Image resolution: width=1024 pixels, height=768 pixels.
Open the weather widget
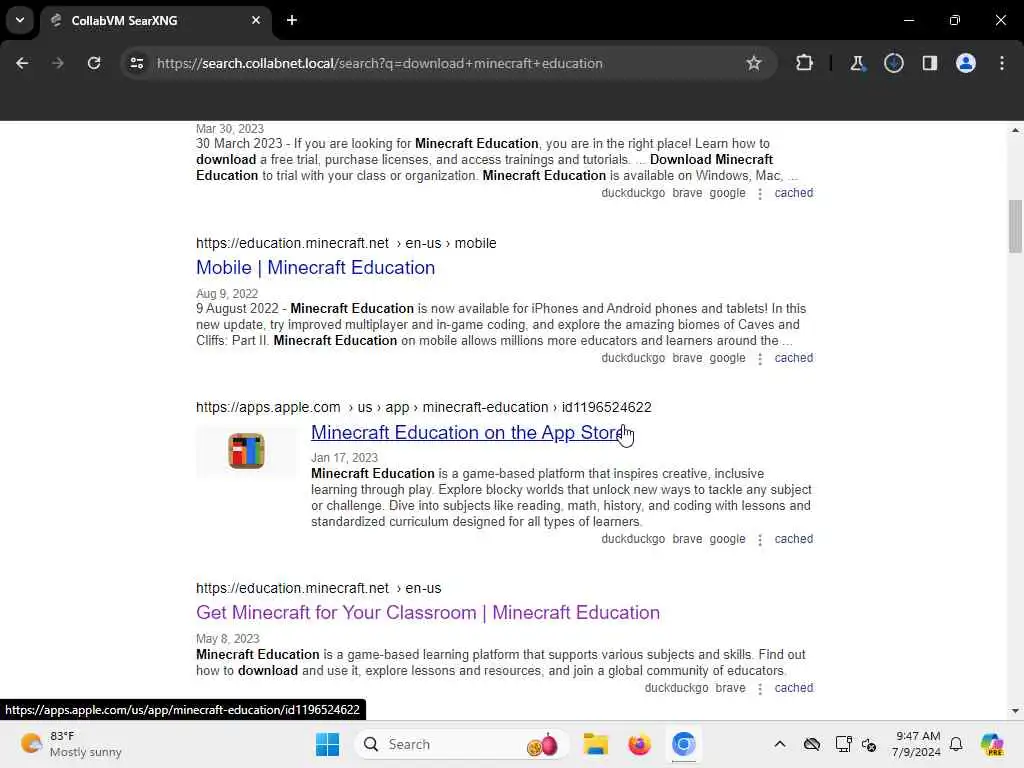tap(72, 744)
